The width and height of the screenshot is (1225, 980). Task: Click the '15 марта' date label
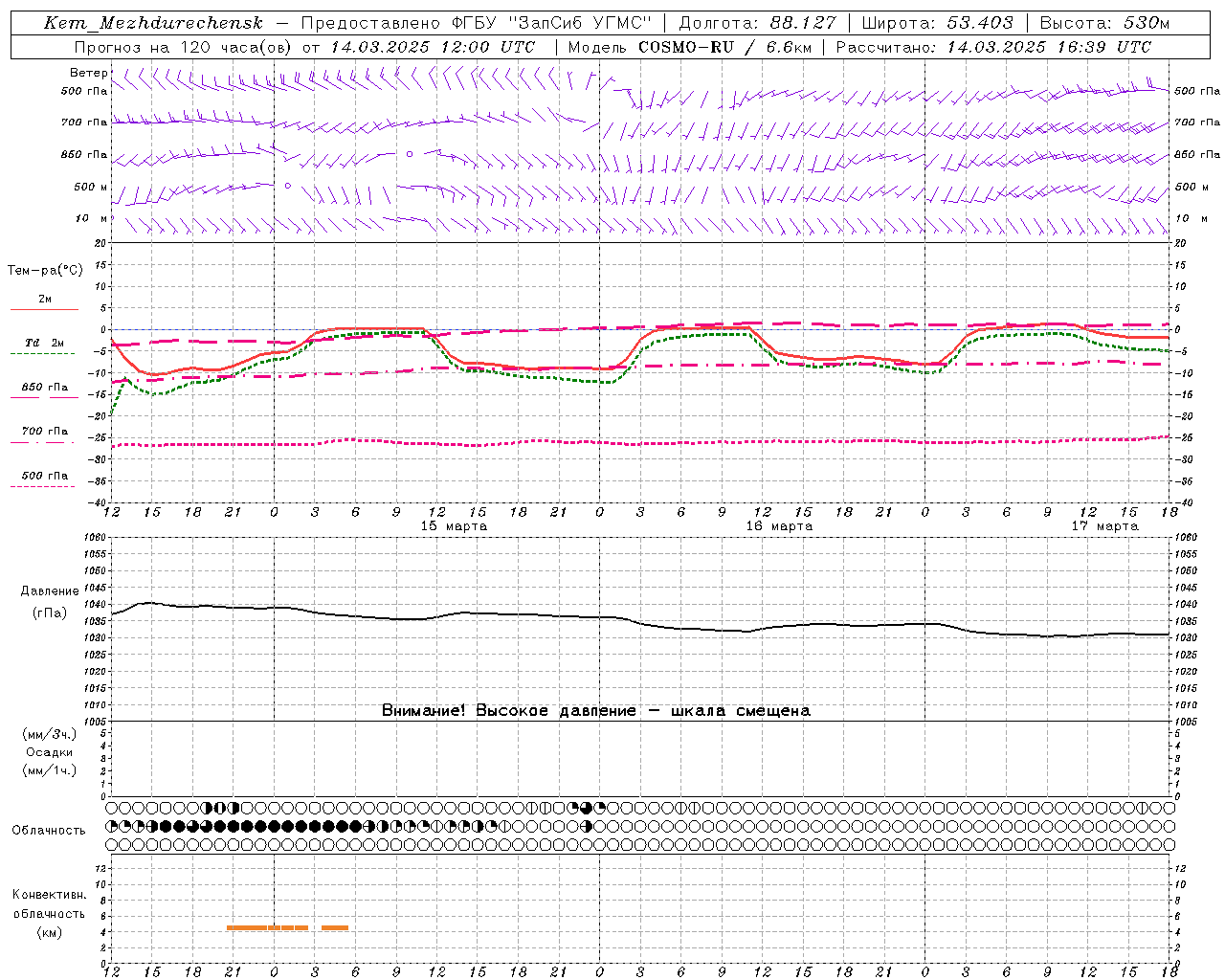pos(454,526)
